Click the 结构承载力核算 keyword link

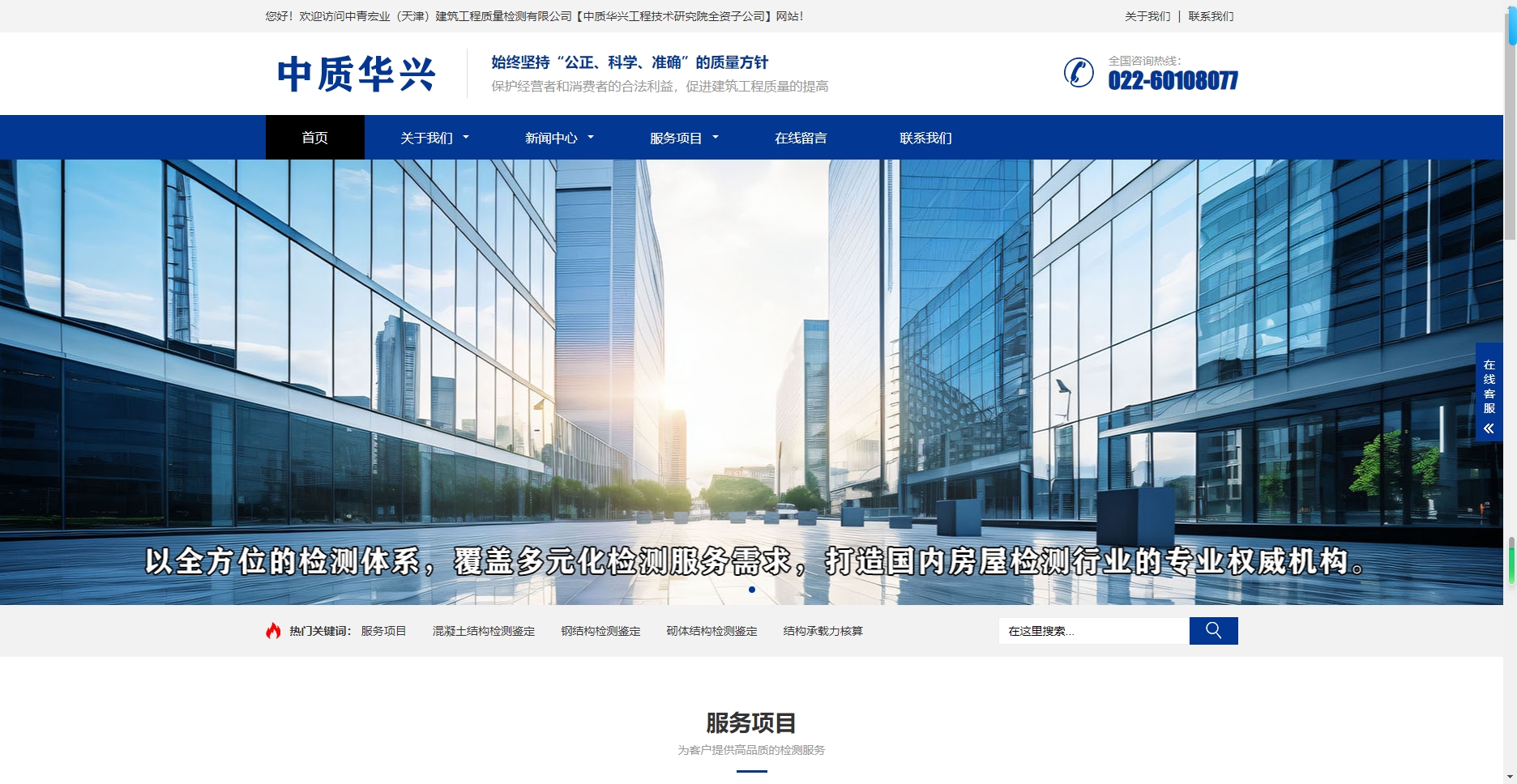(x=823, y=631)
